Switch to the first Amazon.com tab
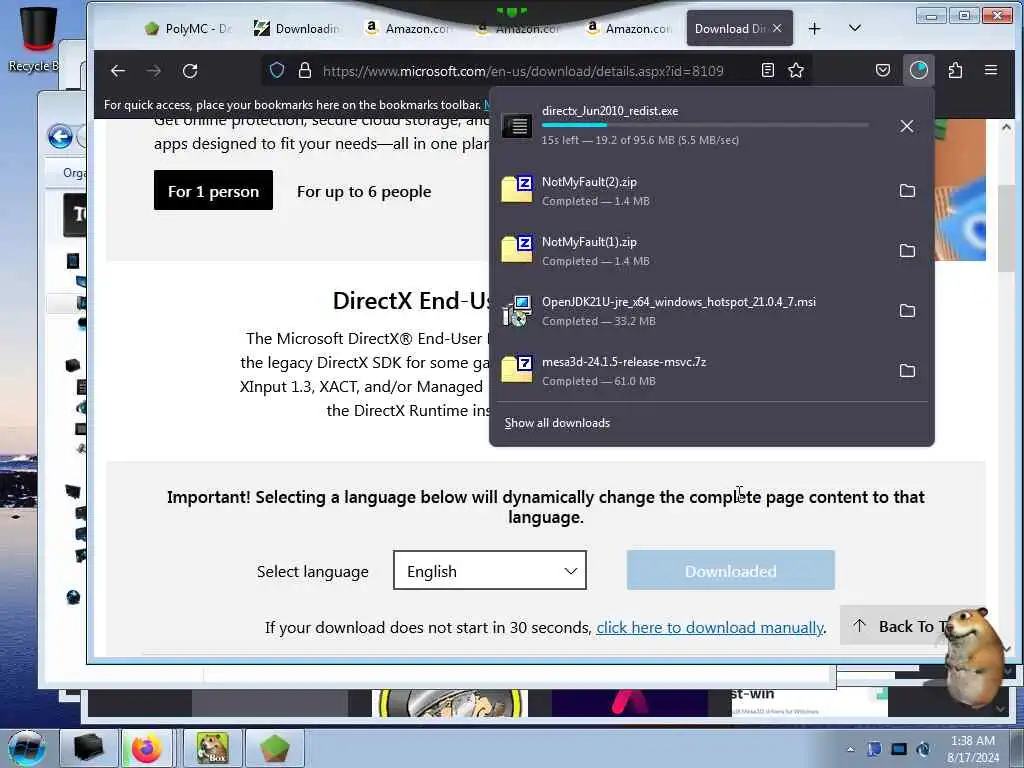This screenshot has width=1024, height=768. (x=408, y=29)
